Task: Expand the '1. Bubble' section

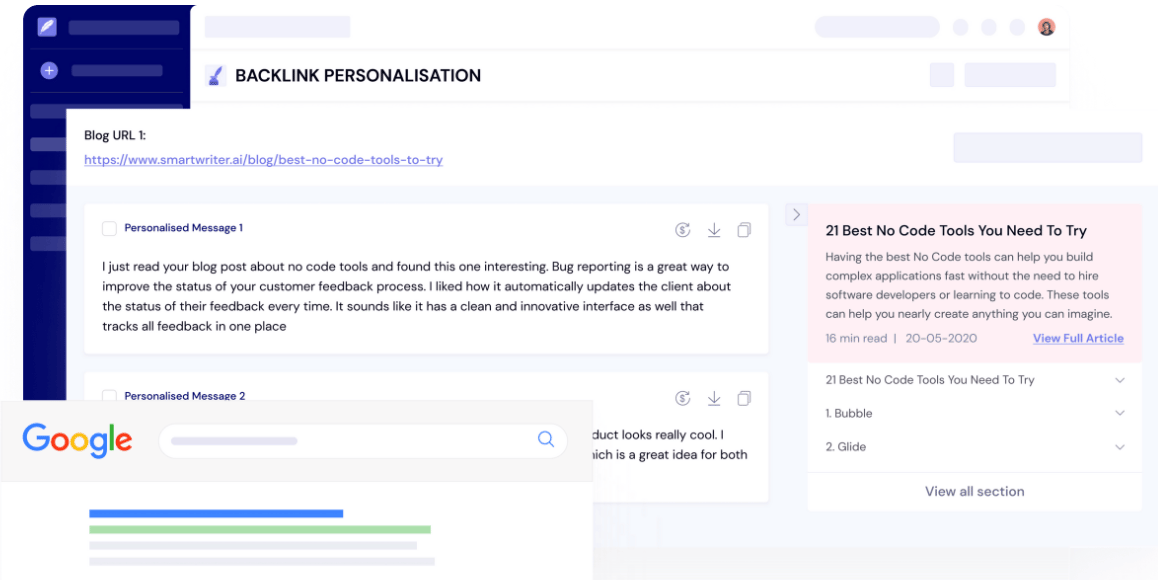Action: point(1120,413)
